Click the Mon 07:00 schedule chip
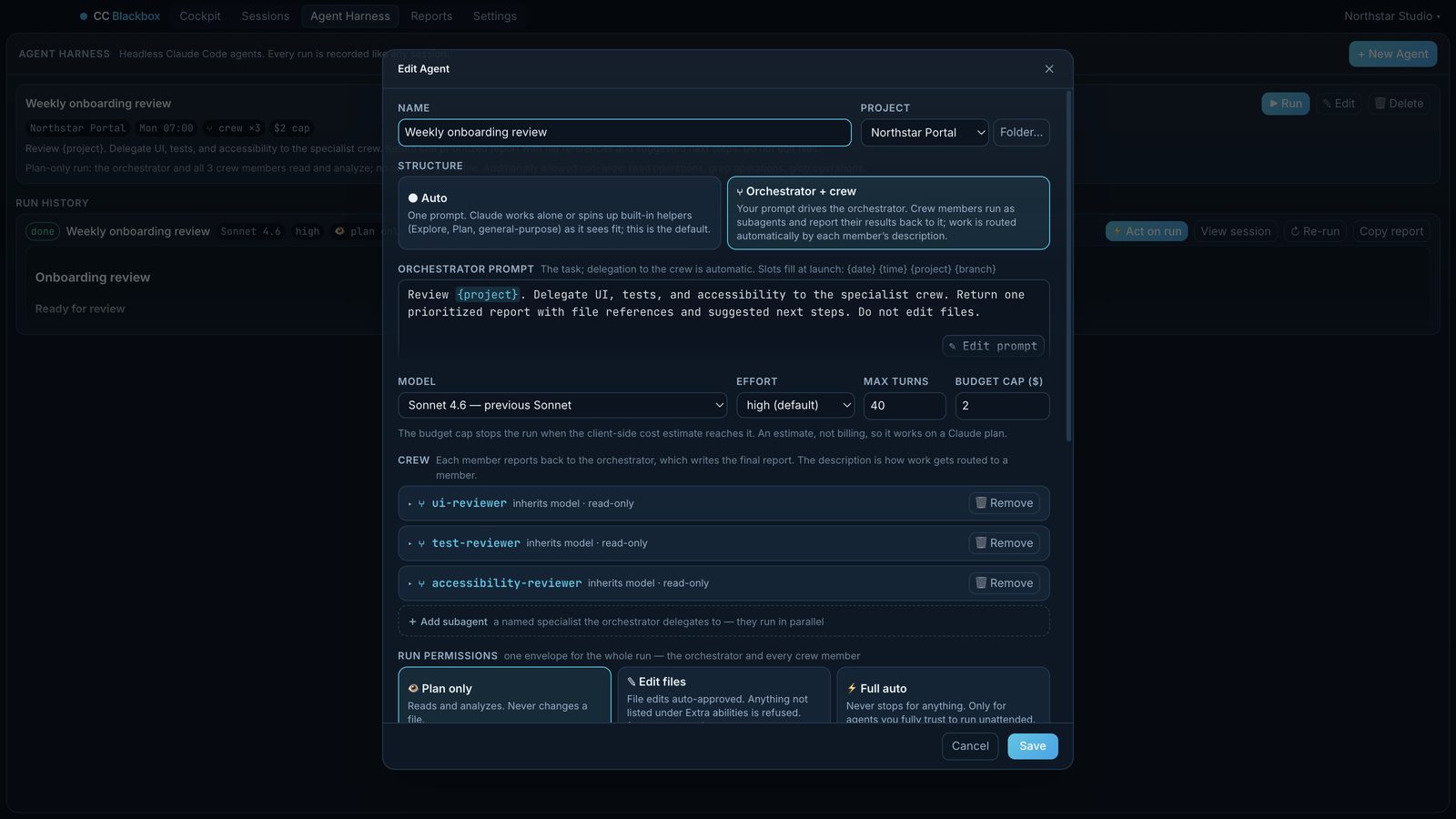The image size is (1456, 819). [x=167, y=128]
